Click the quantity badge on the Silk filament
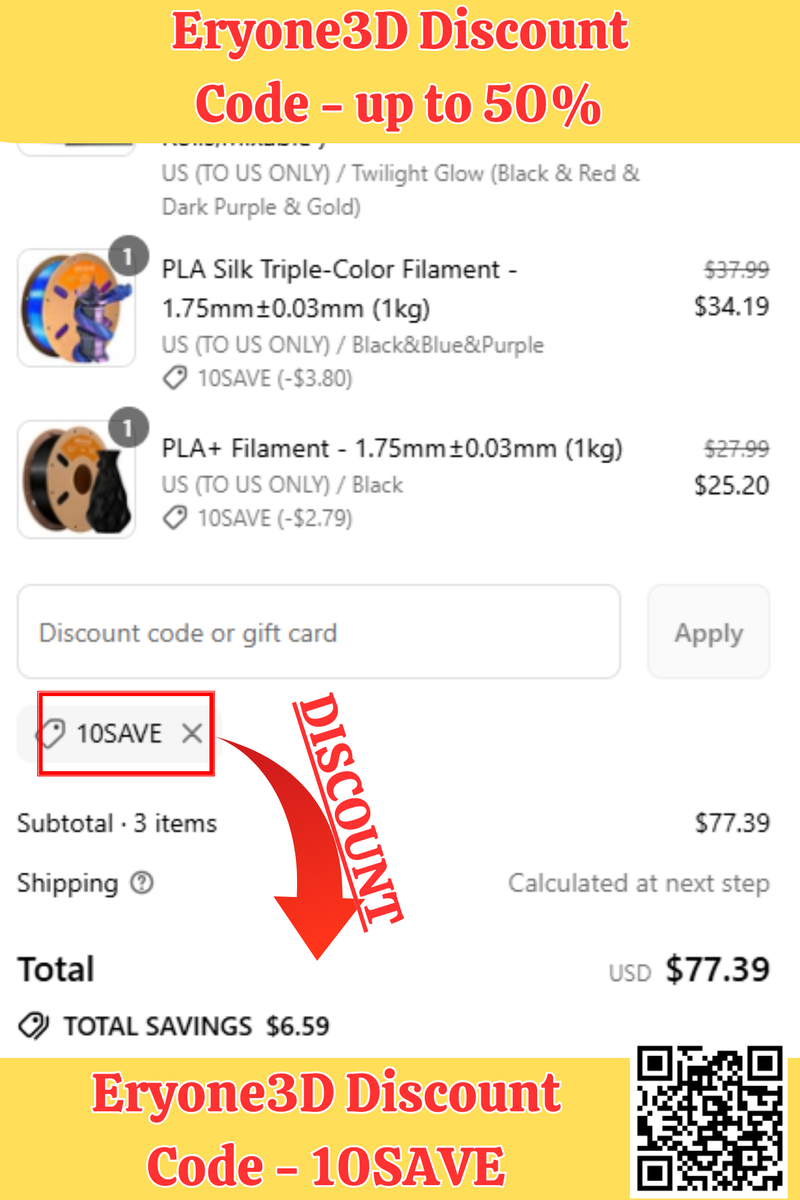This screenshot has height=1200, width=800. 128,257
